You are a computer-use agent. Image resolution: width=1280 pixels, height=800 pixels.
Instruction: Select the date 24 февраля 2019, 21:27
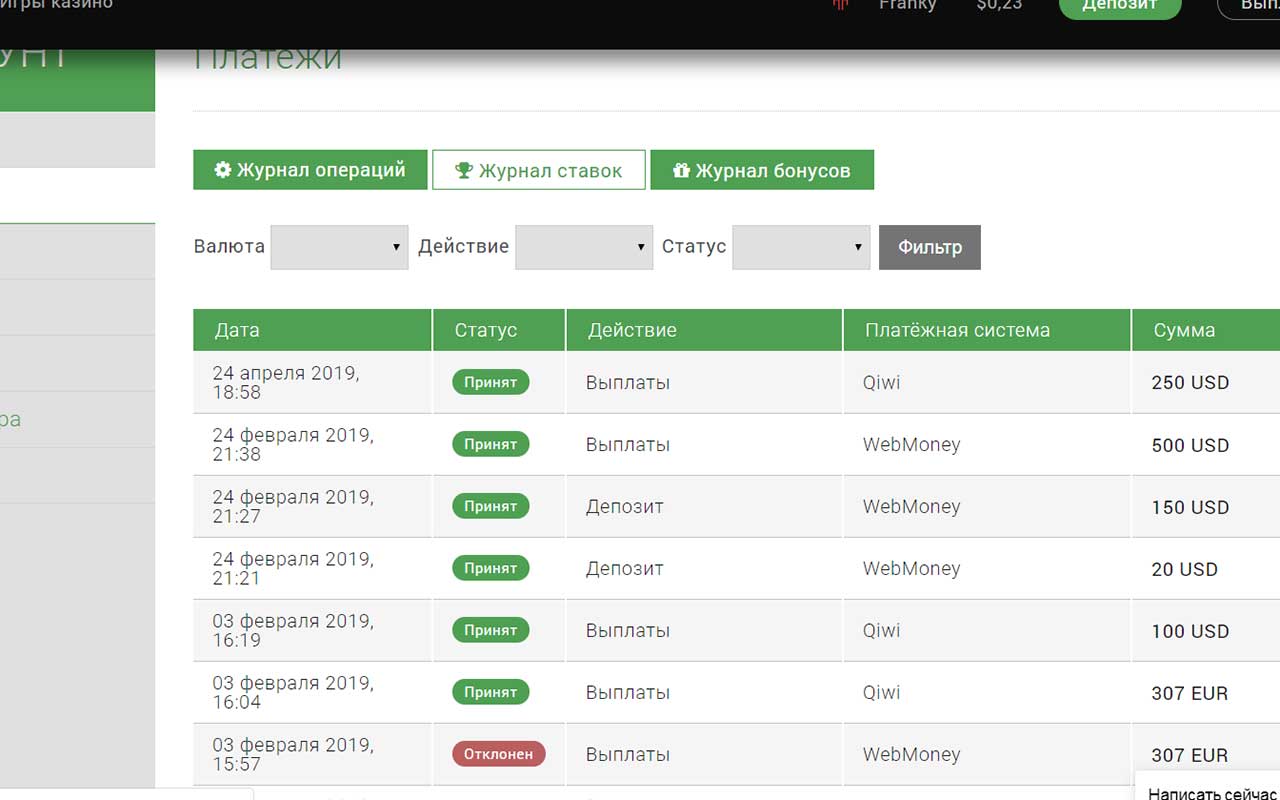coord(293,507)
